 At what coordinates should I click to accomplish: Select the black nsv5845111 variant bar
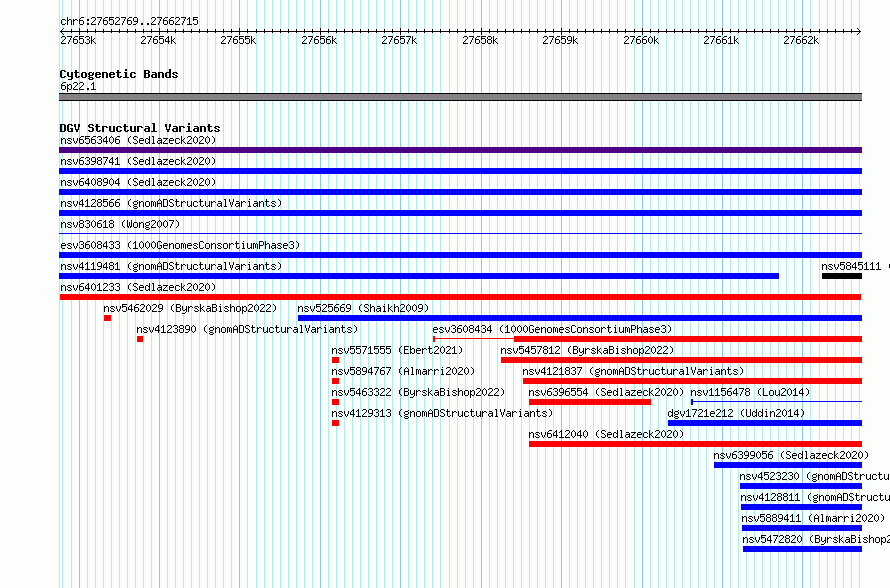pyautogui.click(x=842, y=276)
